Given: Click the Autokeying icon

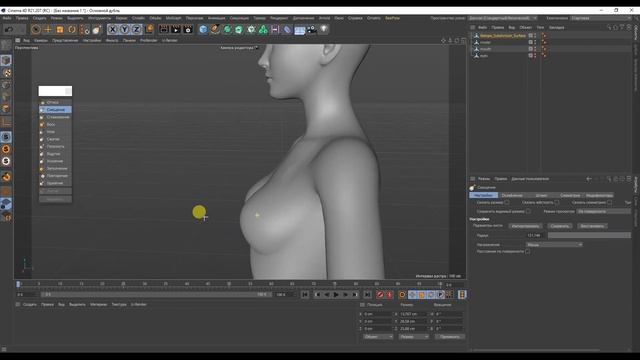Looking at the screenshot, I should coord(390,295).
